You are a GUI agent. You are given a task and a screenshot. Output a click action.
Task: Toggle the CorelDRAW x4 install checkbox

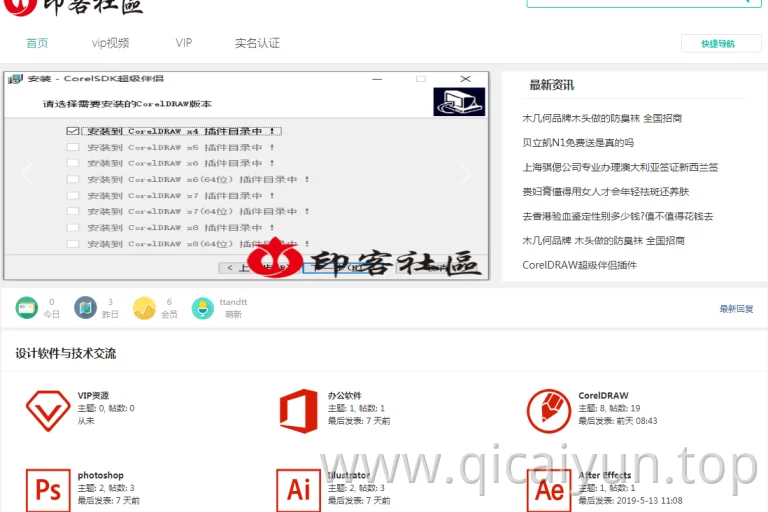73,131
